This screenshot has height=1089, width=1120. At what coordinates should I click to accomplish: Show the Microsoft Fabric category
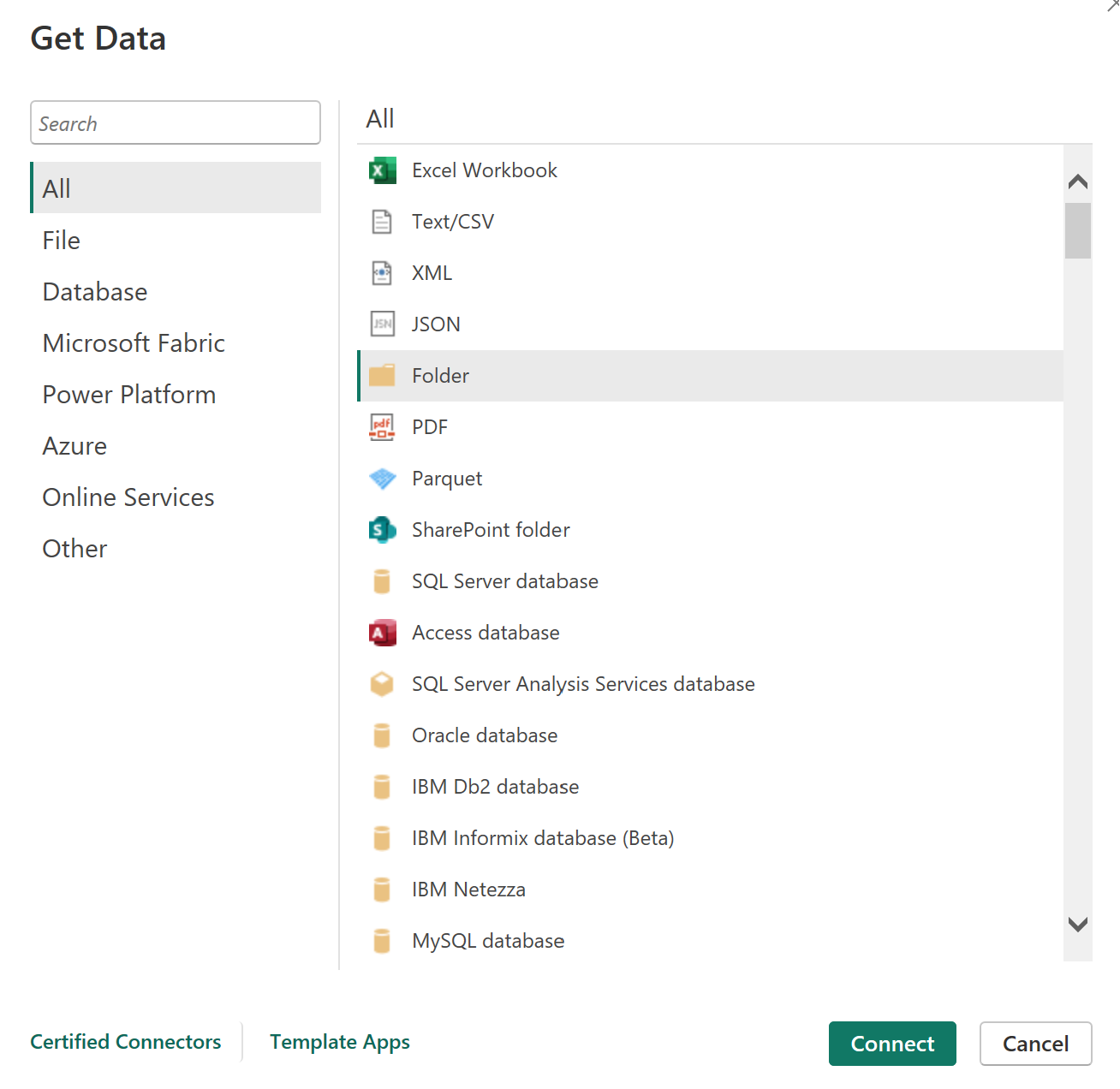(134, 343)
